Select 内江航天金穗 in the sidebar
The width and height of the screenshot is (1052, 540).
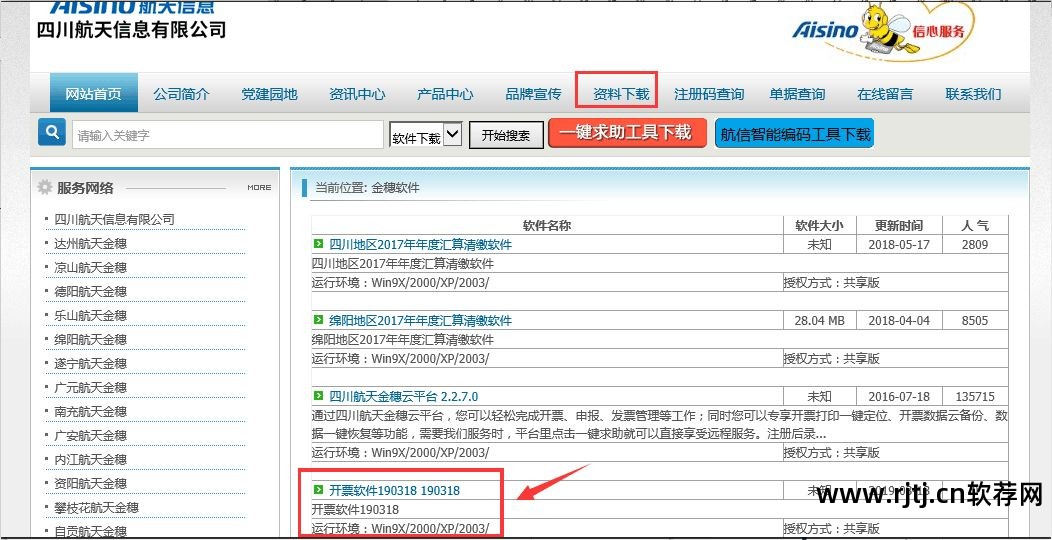91,460
